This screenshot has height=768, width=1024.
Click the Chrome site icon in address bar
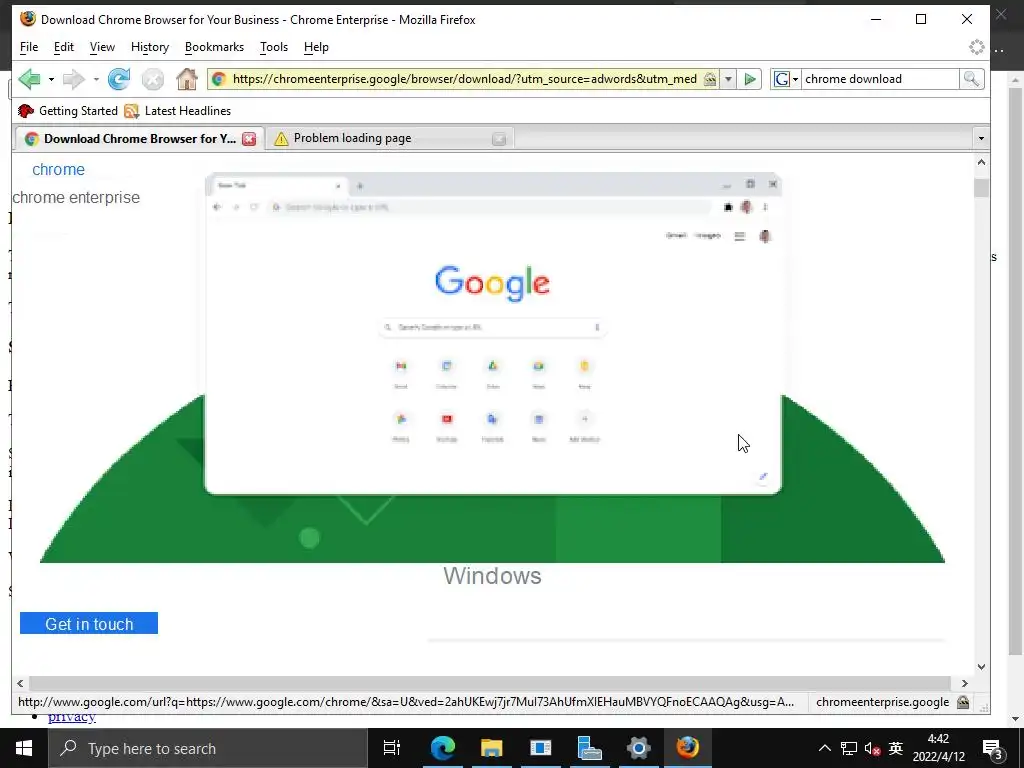[219, 79]
